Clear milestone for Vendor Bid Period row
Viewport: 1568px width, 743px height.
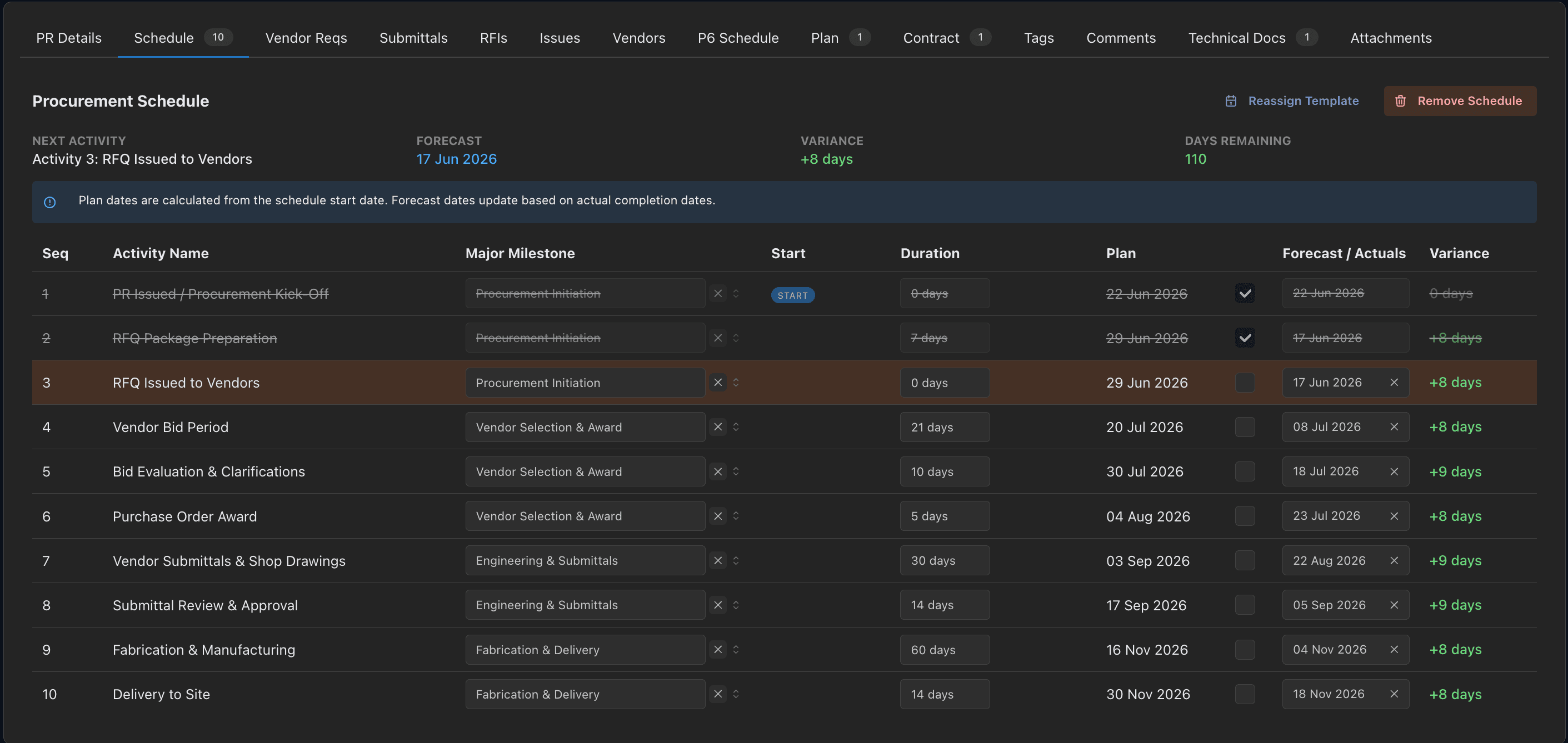(x=718, y=426)
